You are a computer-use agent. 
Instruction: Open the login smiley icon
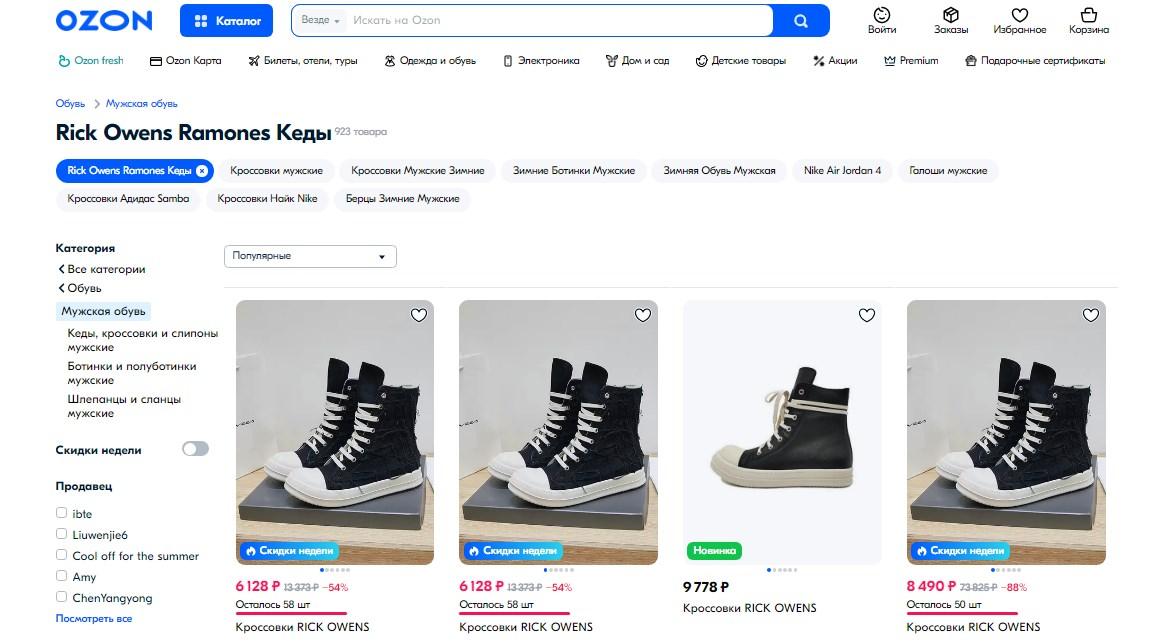[x=881, y=16]
